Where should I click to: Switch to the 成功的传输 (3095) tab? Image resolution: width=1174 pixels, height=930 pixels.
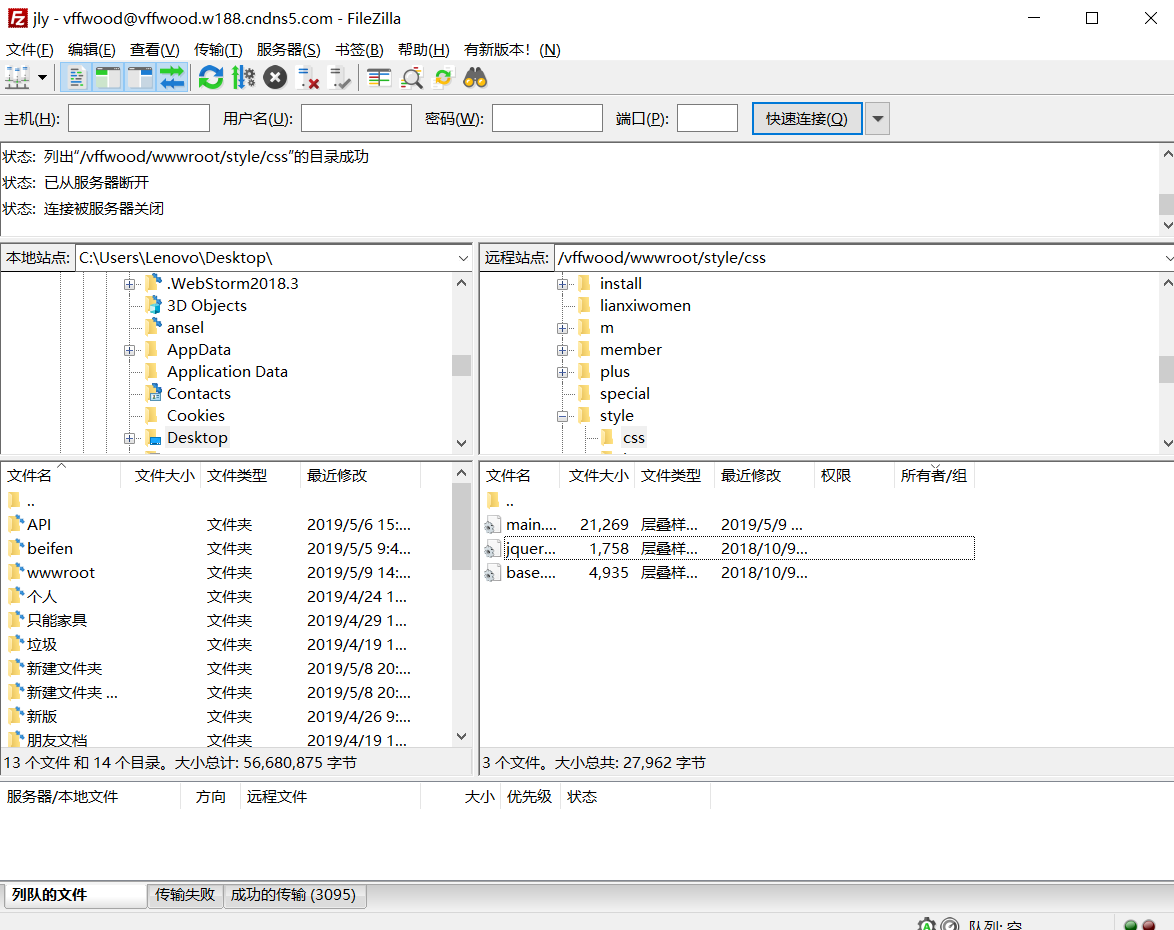click(294, 895)
